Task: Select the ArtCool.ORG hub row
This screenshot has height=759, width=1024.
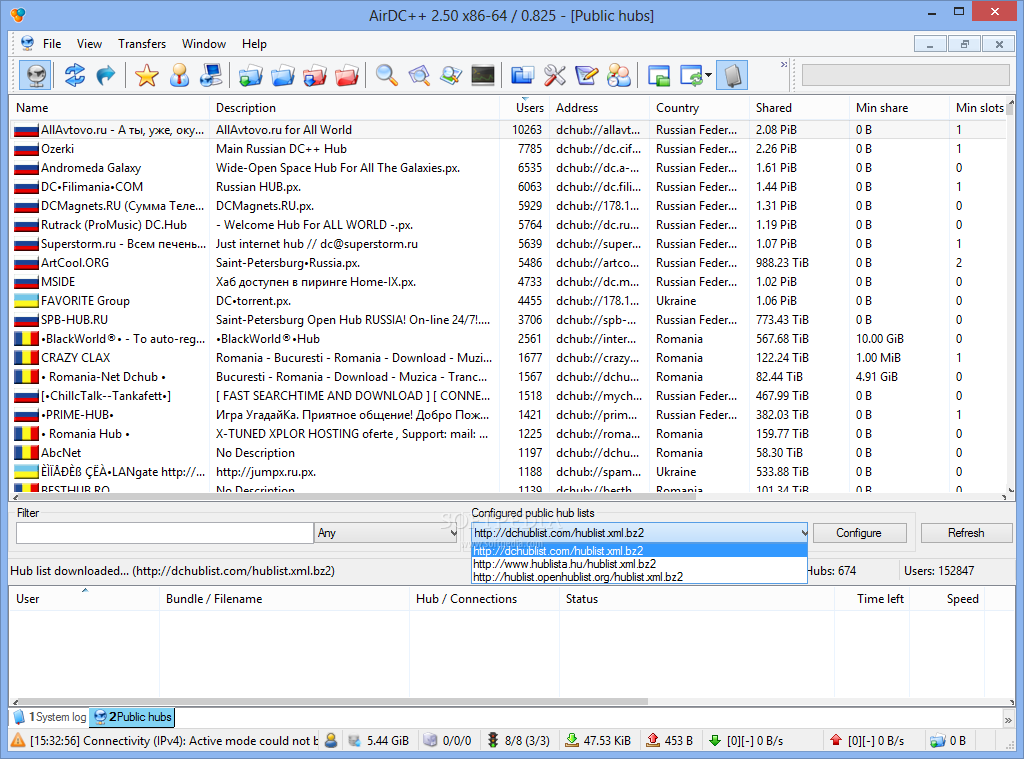Action: tap(507, 263)
